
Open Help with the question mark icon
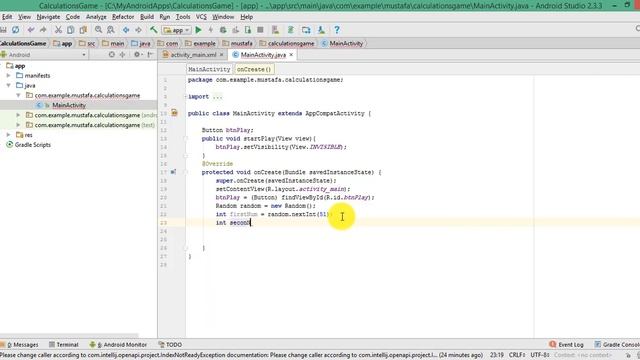337,30
